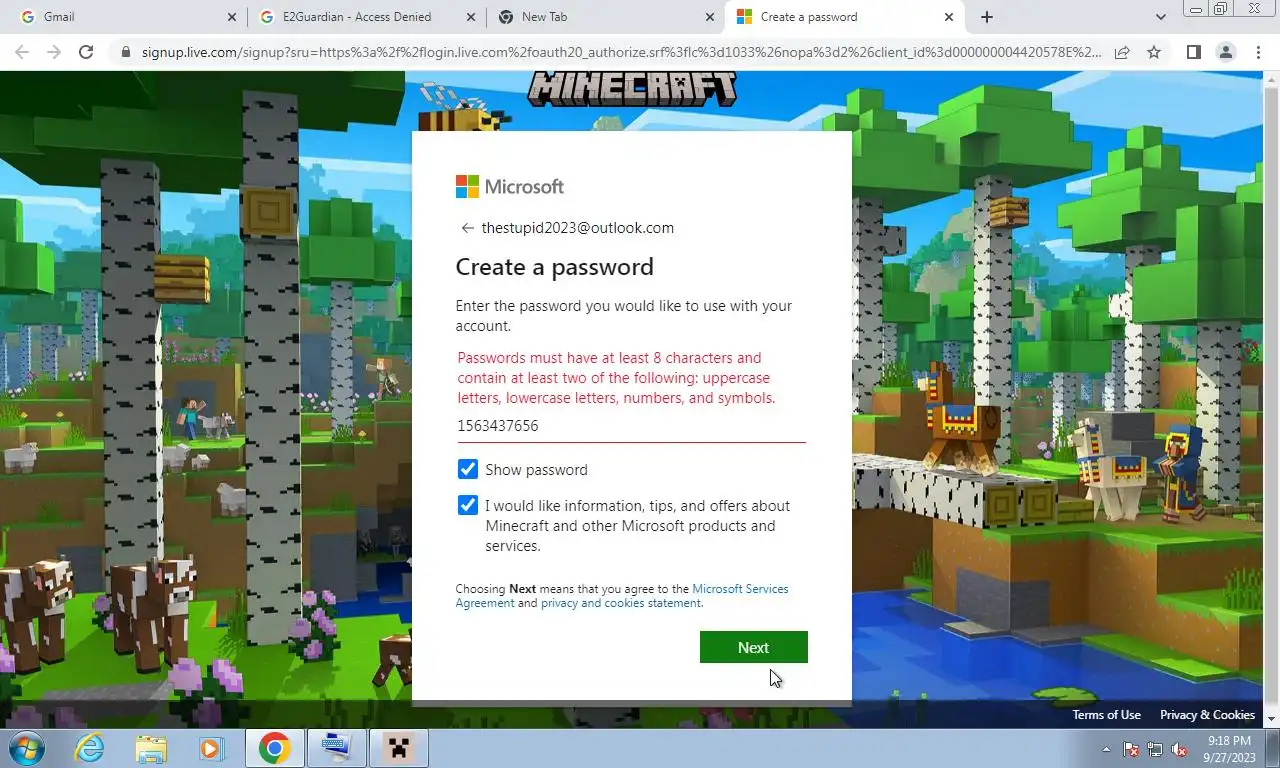This screenshot has width=1280, height=768.
Task: Click the password input field
Action: (x=631, y=426)
